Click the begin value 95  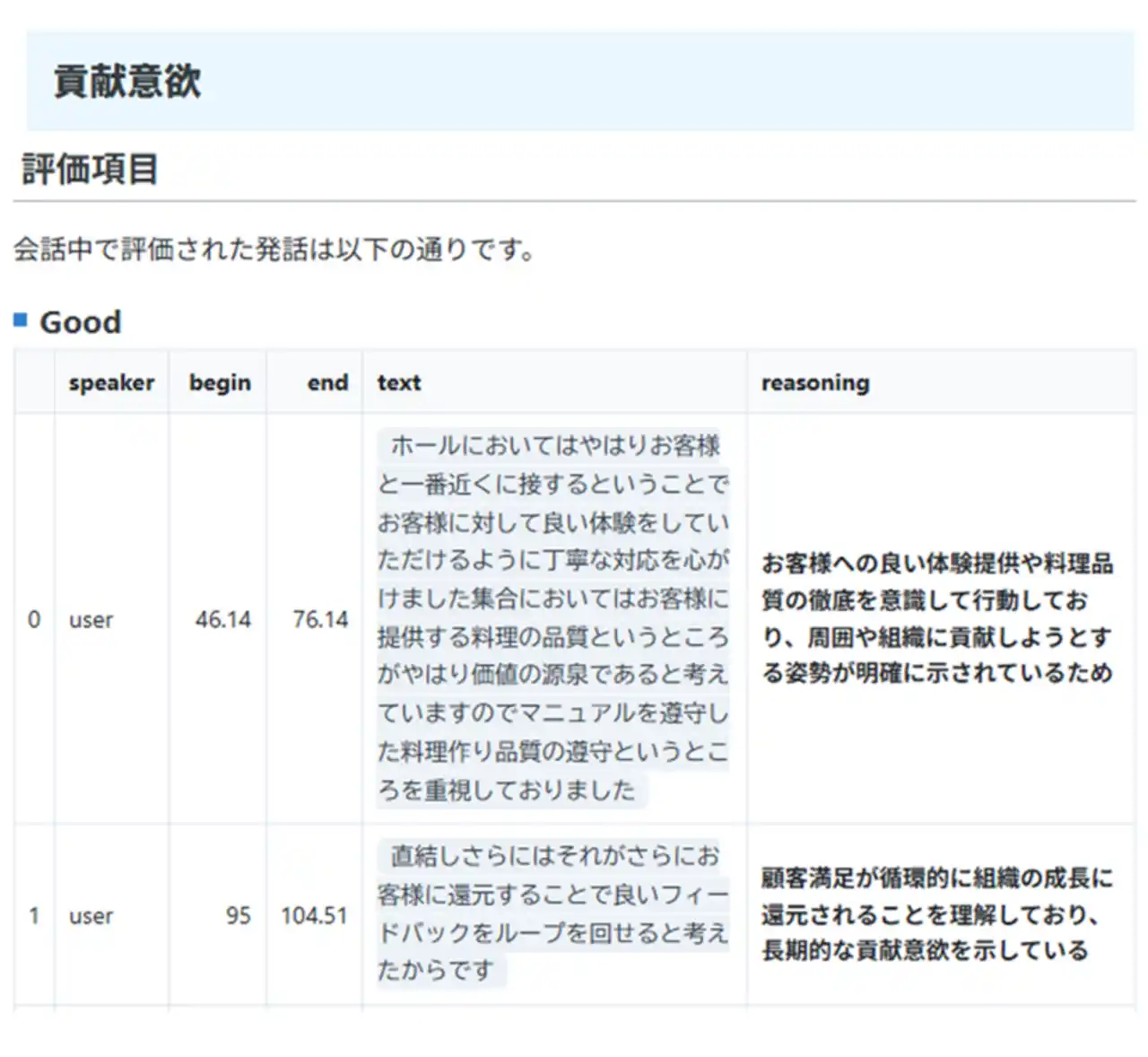pos(238,915)
